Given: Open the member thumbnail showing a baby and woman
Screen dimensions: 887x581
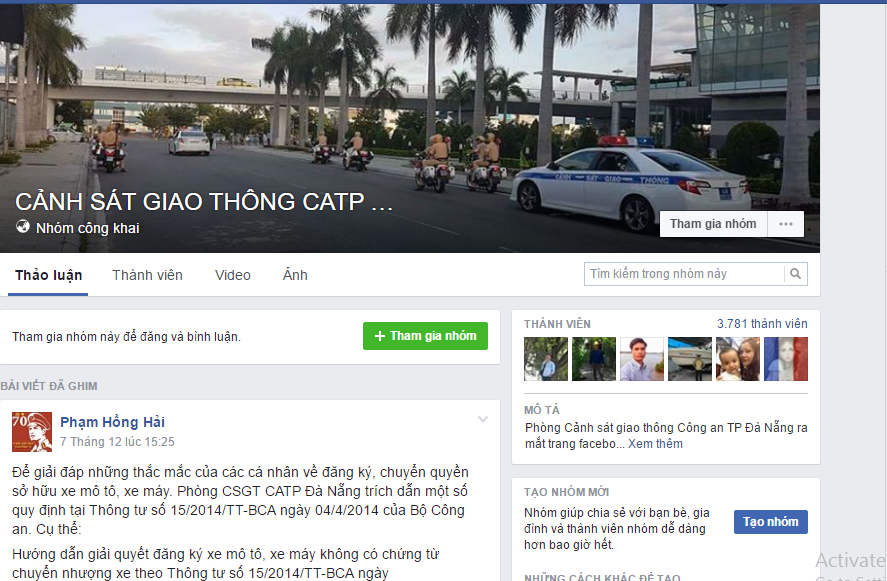Looking at the screenshot, I should (x=738, y=359).
